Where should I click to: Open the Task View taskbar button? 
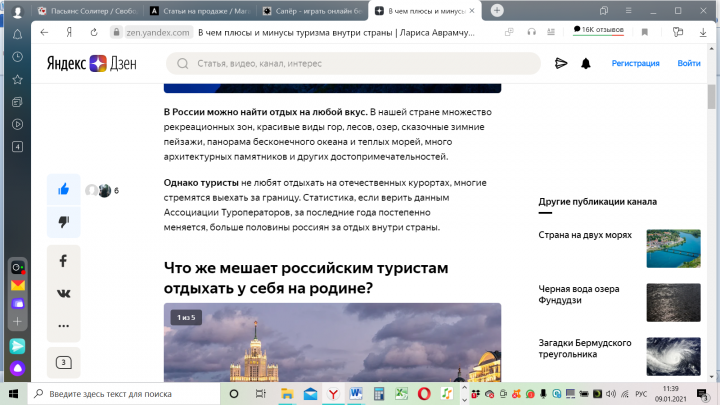260,394
